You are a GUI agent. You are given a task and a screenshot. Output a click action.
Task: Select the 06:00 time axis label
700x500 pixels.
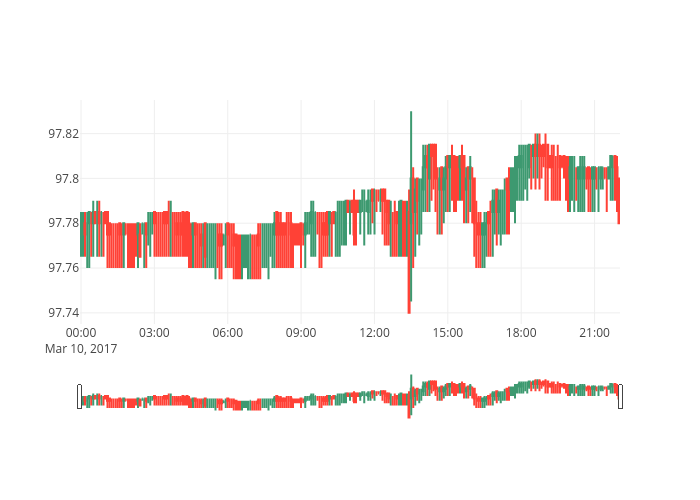[228, 332]
